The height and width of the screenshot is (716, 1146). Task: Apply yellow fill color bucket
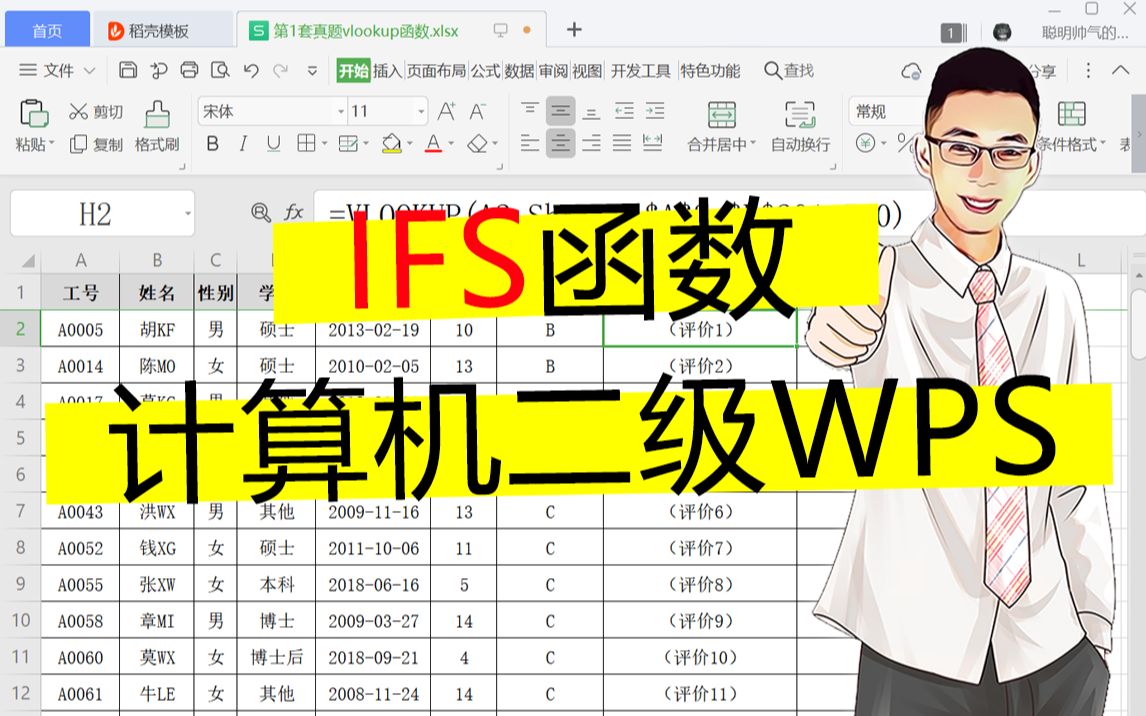point(391,143)
